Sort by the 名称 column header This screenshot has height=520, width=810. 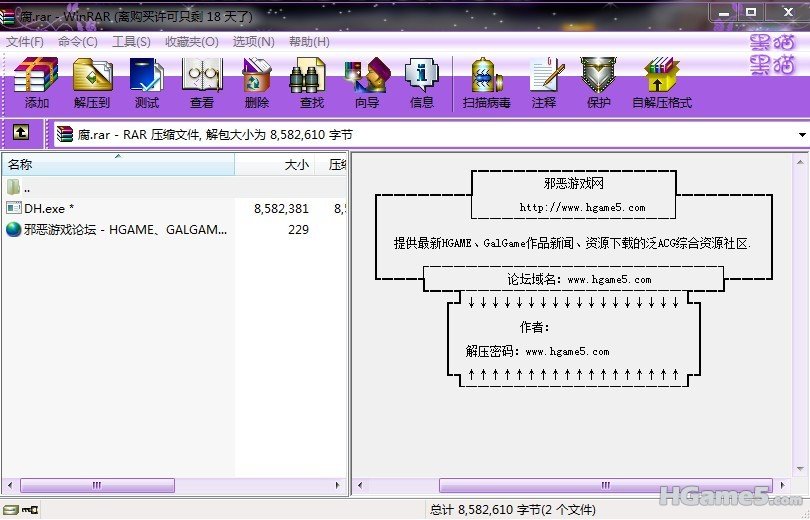click(x=118, y=165)
